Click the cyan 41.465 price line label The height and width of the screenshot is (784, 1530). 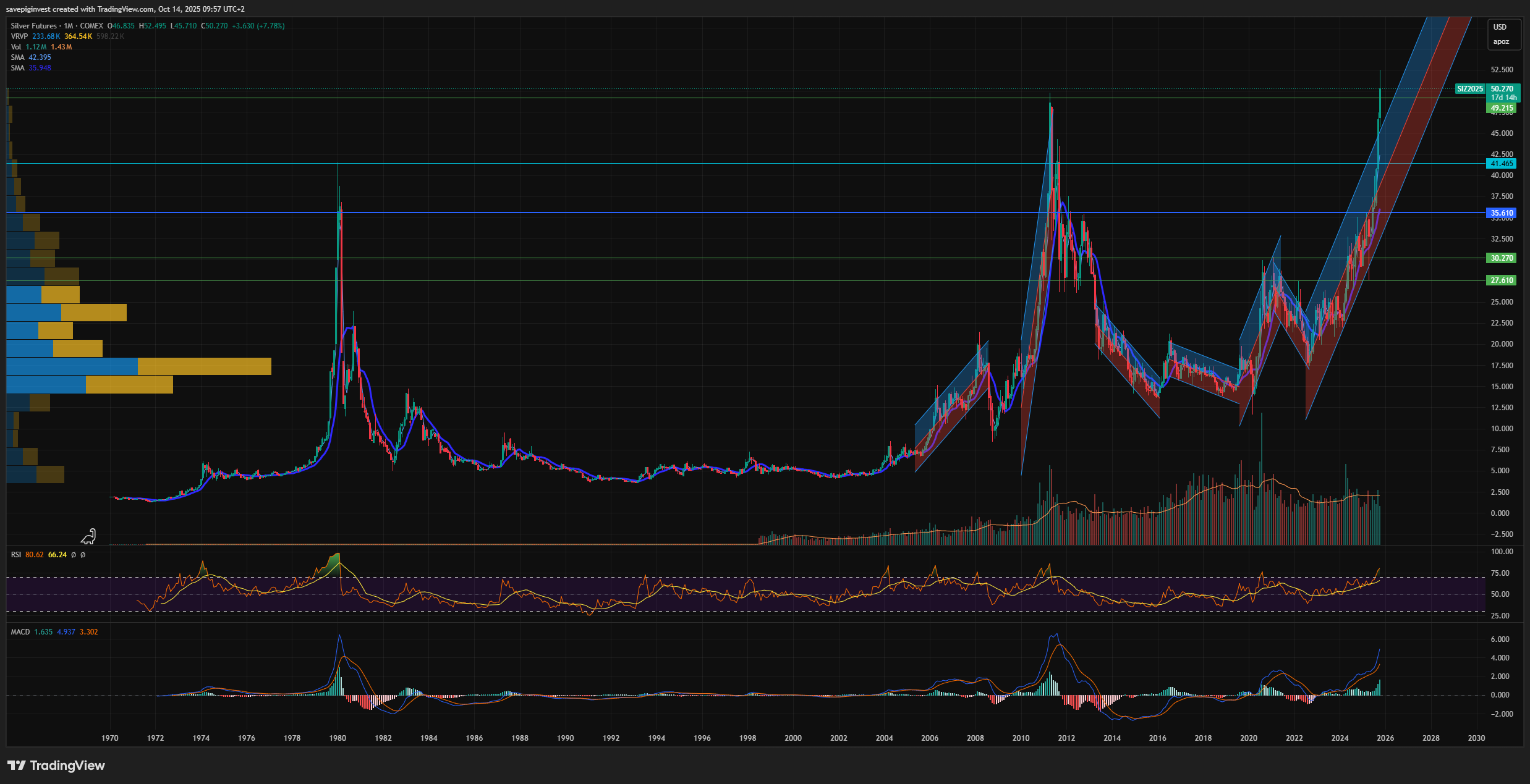pos(1502,164)
